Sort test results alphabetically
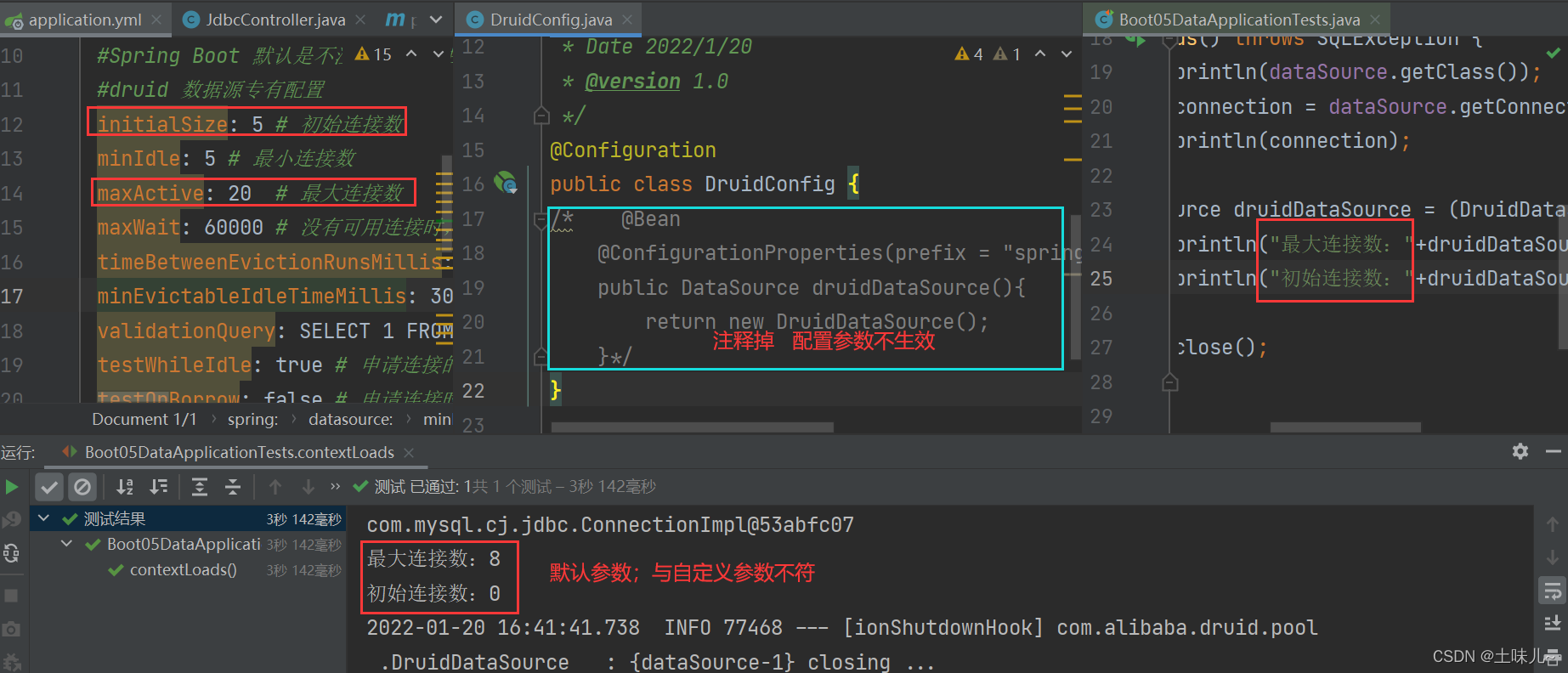The height and width of the screenshot is (673, 1568). coord(125,487)
